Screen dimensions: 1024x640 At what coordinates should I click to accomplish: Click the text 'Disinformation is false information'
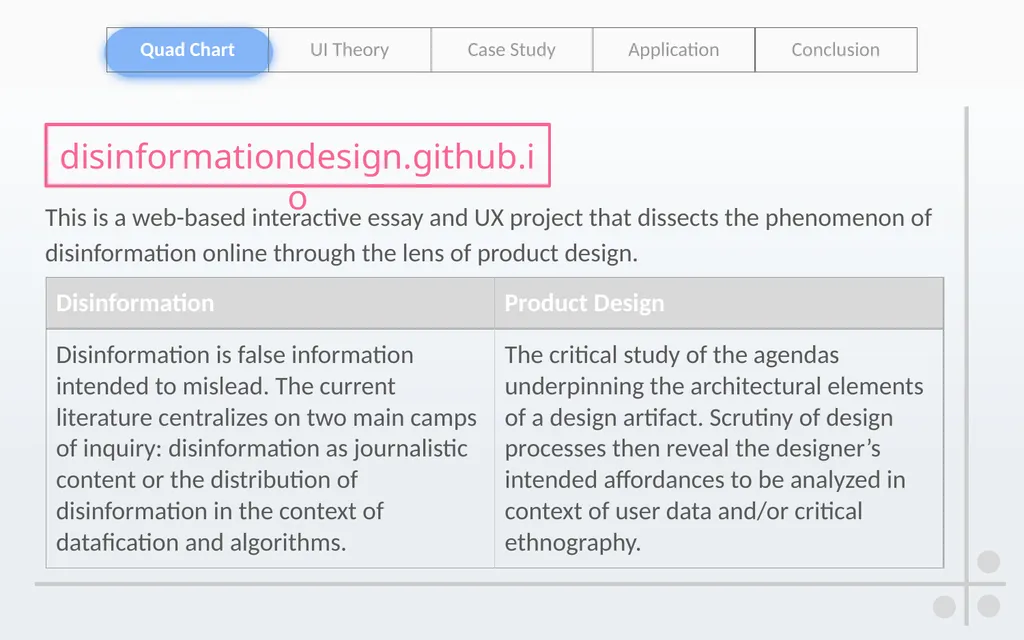(x=234, y=355)
